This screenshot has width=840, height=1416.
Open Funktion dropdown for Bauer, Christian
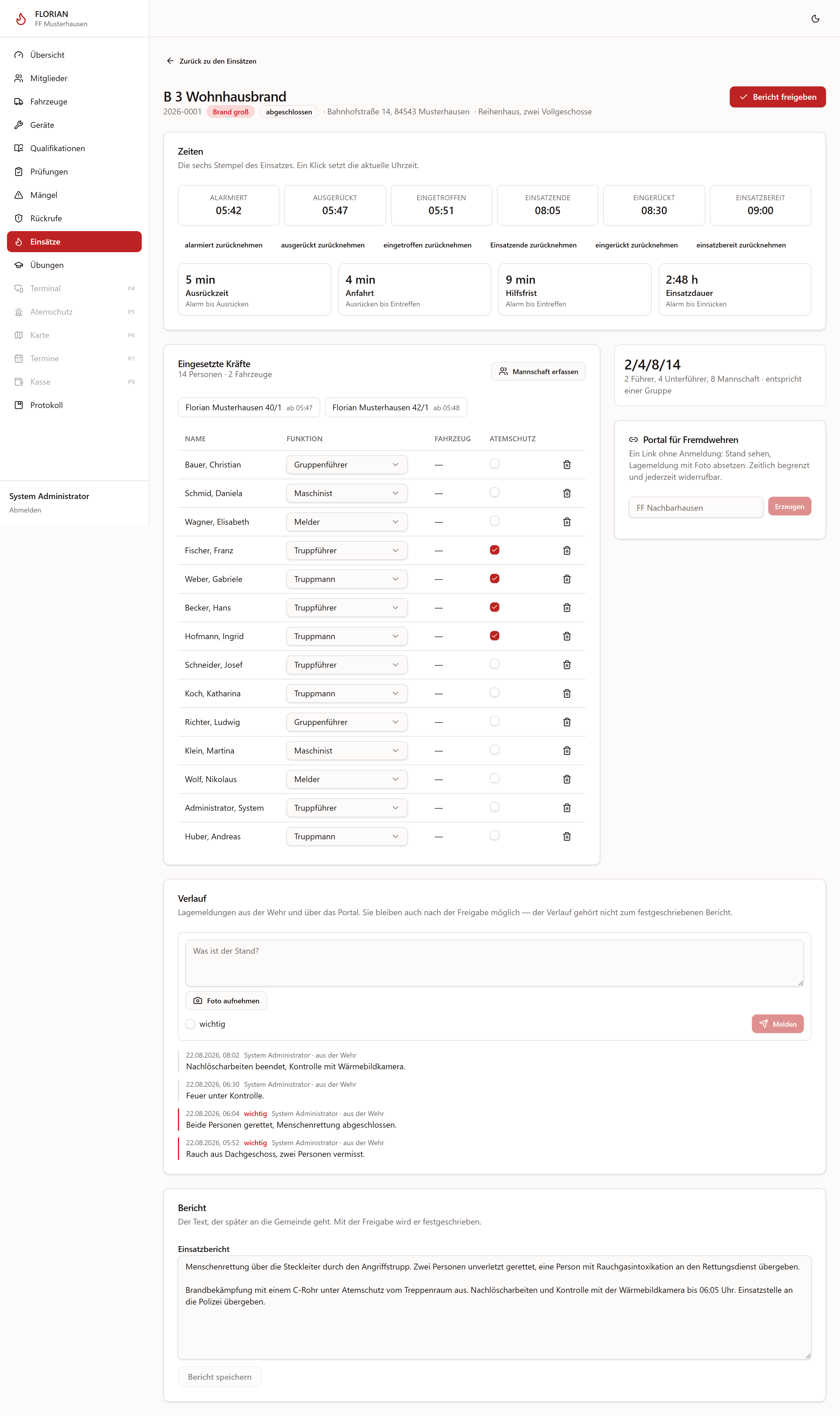346,464
